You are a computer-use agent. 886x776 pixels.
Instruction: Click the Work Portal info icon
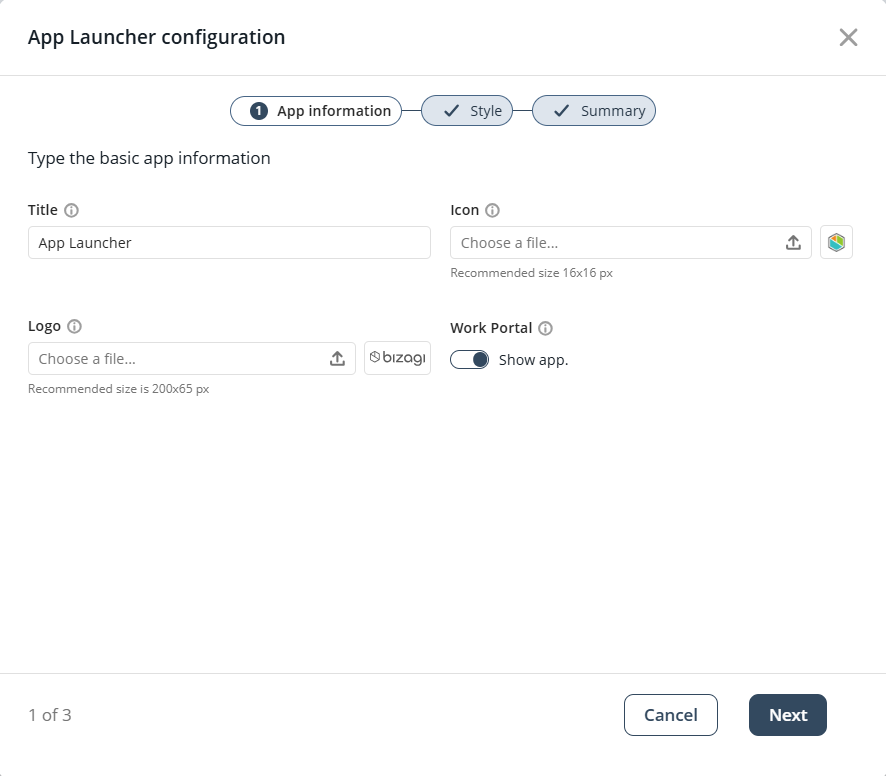(545, 328)
